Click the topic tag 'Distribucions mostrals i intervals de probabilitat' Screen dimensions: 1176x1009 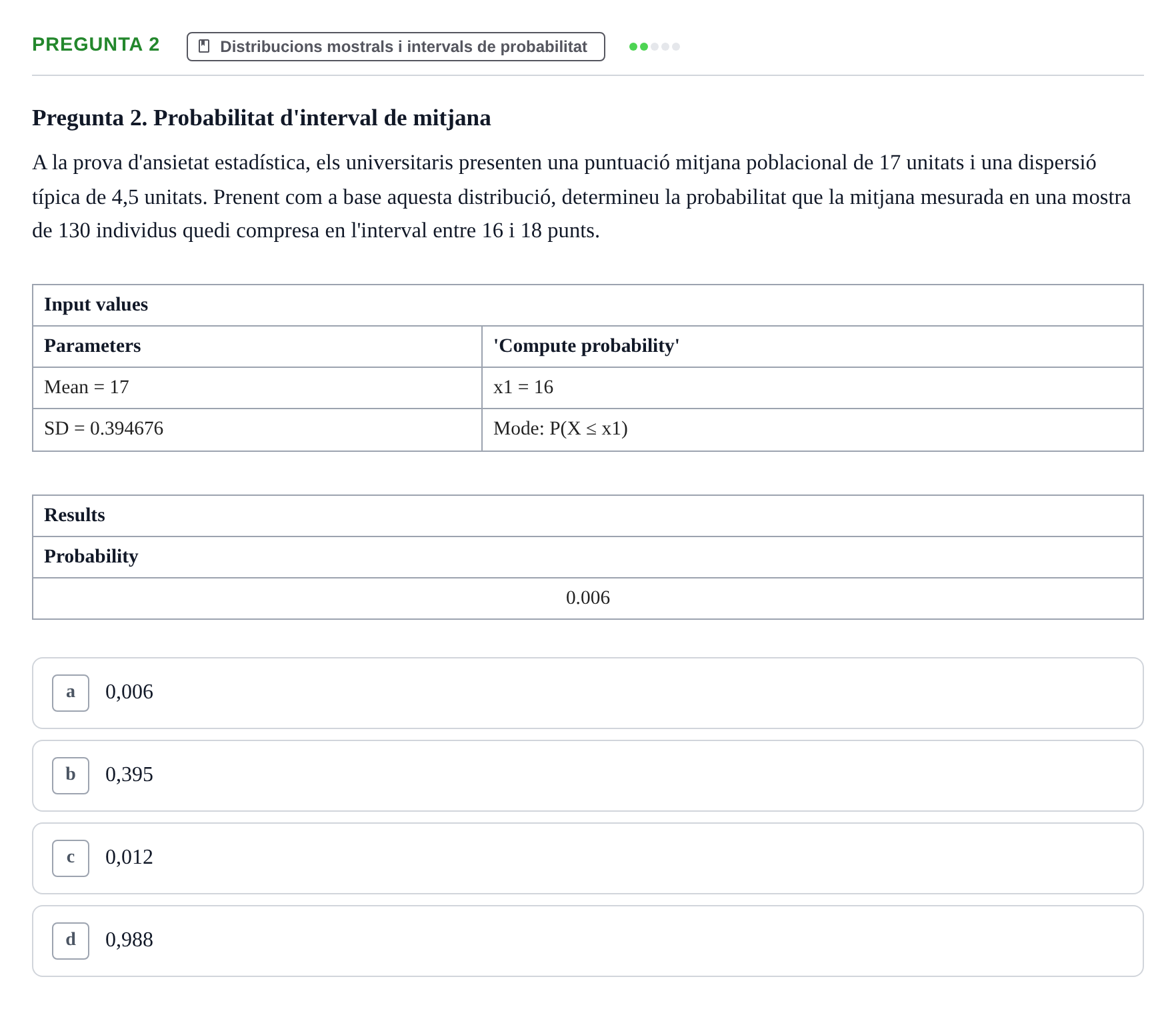coord(395,47)
